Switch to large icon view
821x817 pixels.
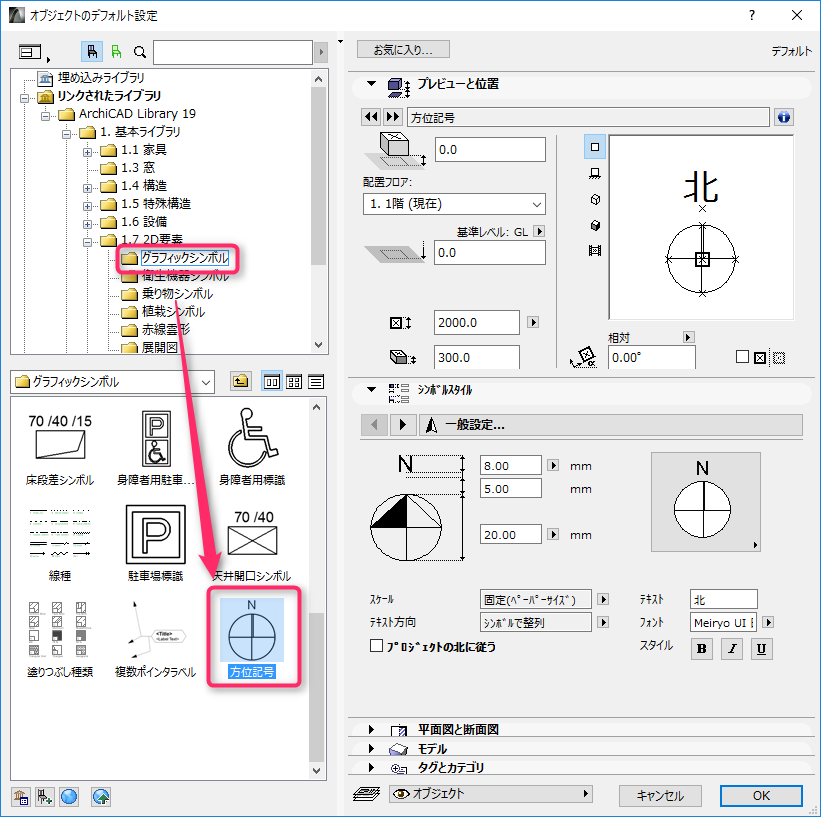272,382
